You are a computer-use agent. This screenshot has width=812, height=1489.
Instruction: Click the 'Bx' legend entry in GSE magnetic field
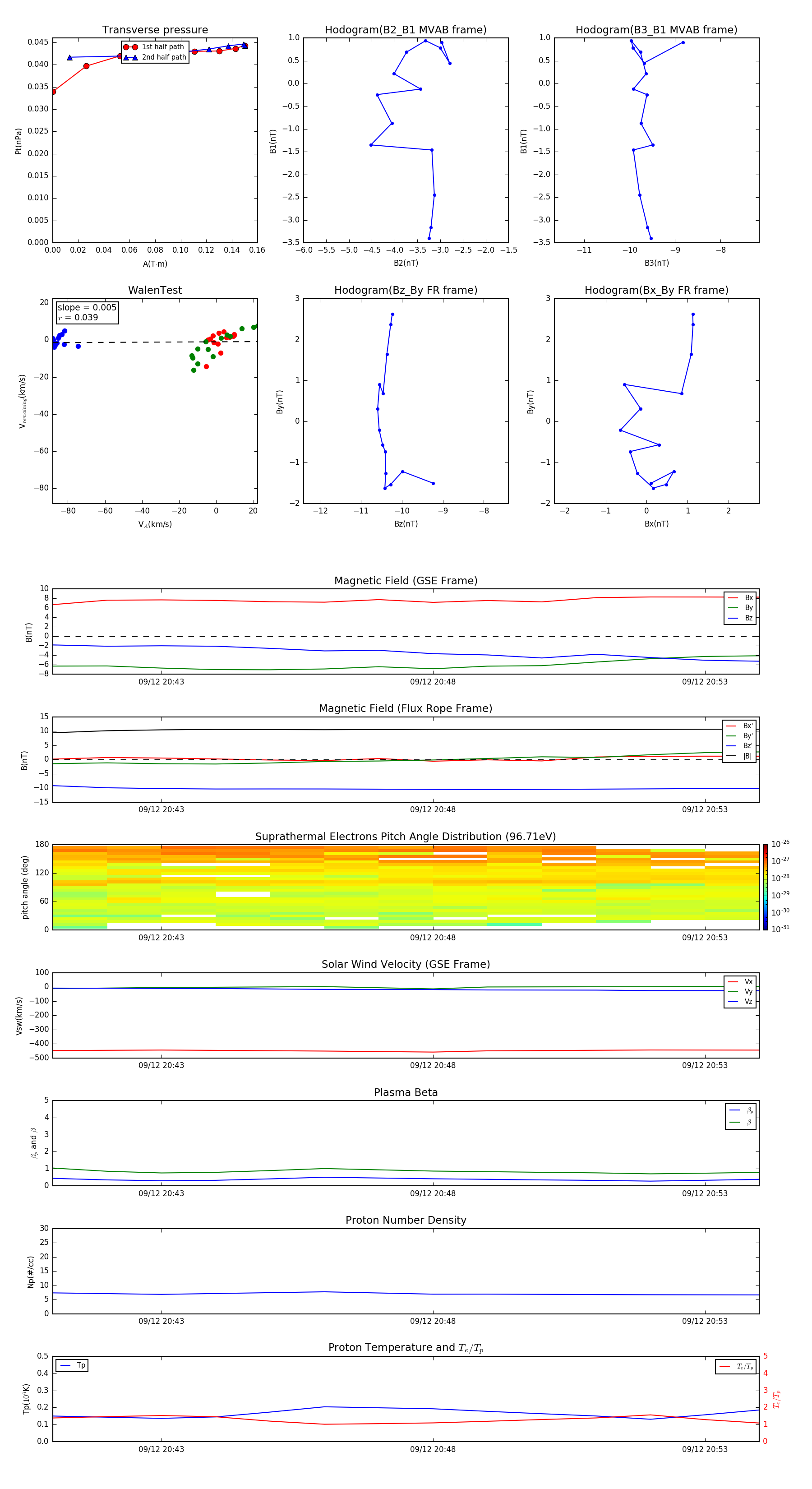(x=740, y=598)
